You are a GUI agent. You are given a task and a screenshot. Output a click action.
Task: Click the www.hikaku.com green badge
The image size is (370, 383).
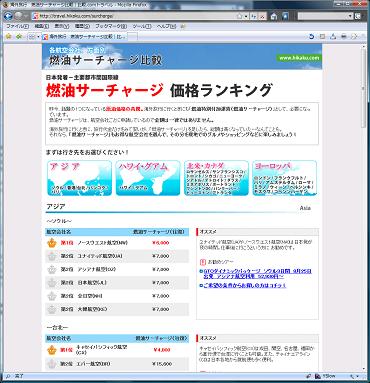pos(299,58)
